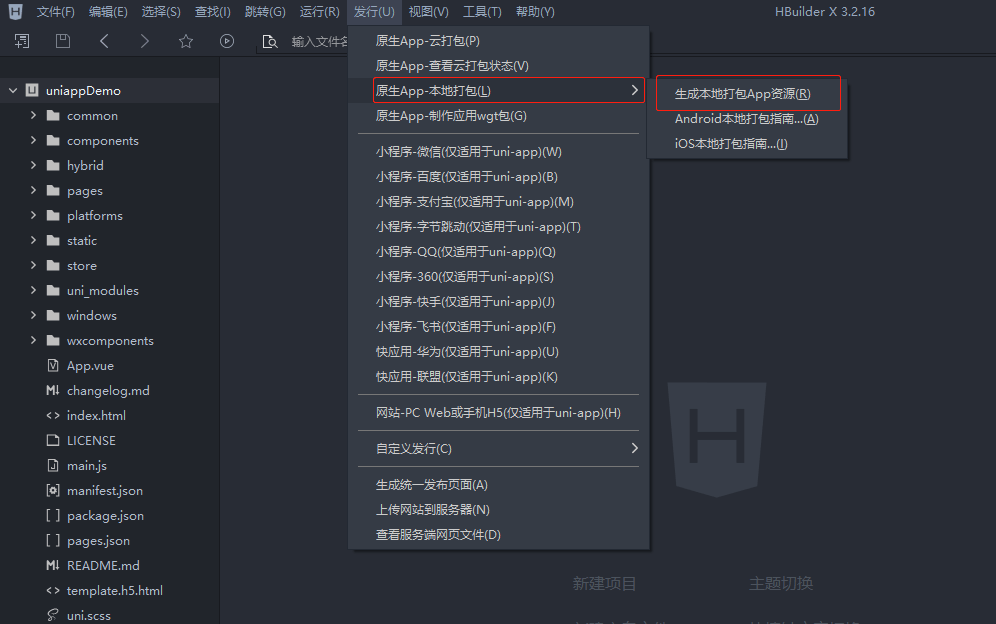The image size is (996, 624).
Task: Open the 帮助(Y) menu
Action: coord(535,11)
